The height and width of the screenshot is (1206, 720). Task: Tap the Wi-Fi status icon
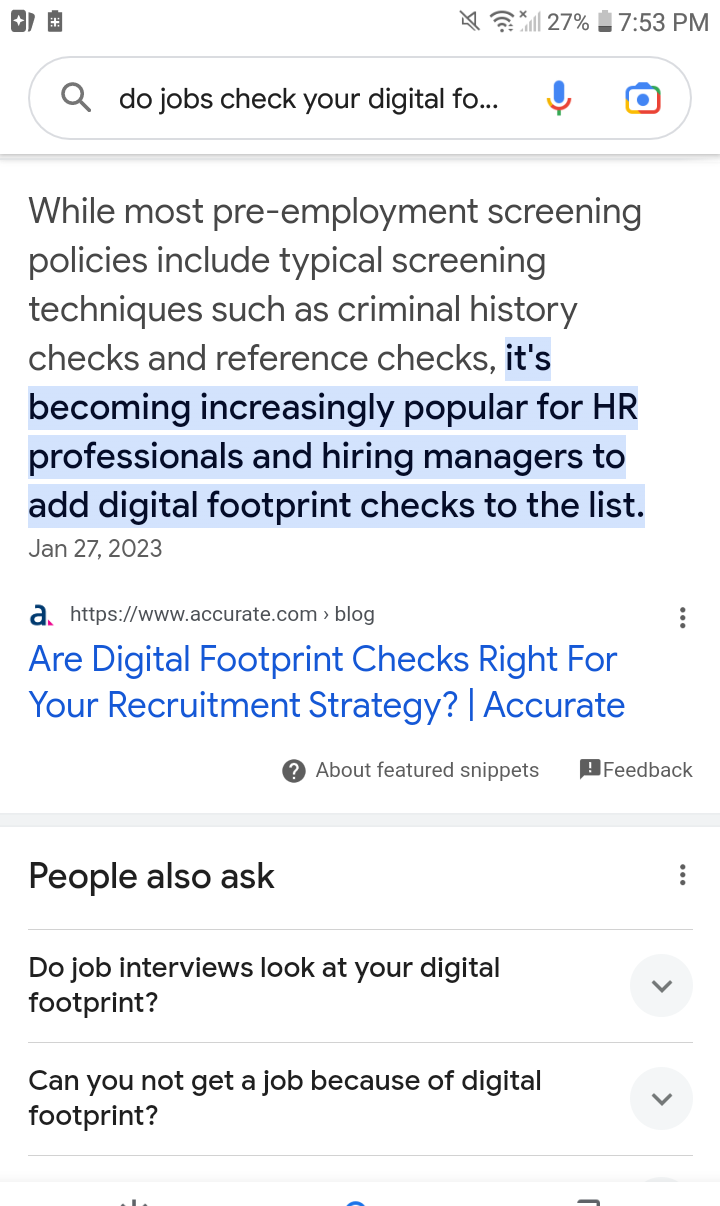pos(501,21)
